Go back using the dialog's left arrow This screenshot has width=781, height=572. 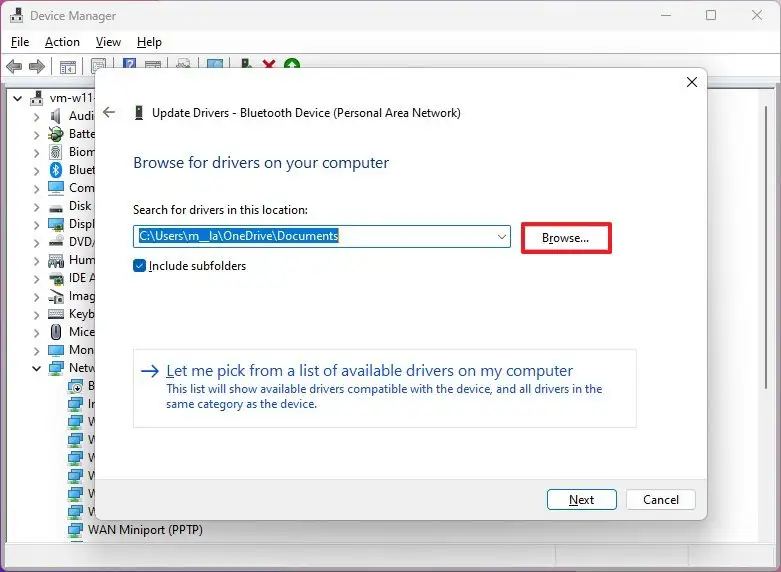pos(109,113)
